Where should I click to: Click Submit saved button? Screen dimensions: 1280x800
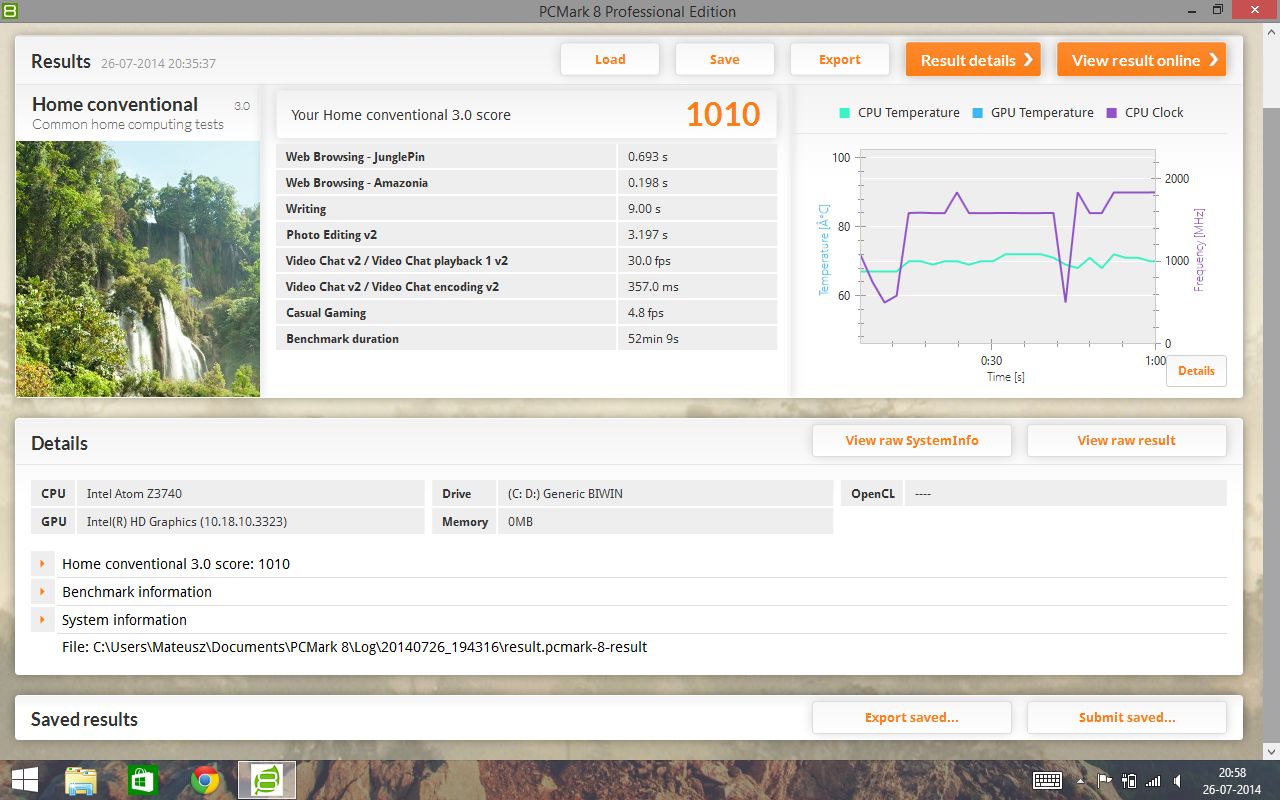point(1126,717)
